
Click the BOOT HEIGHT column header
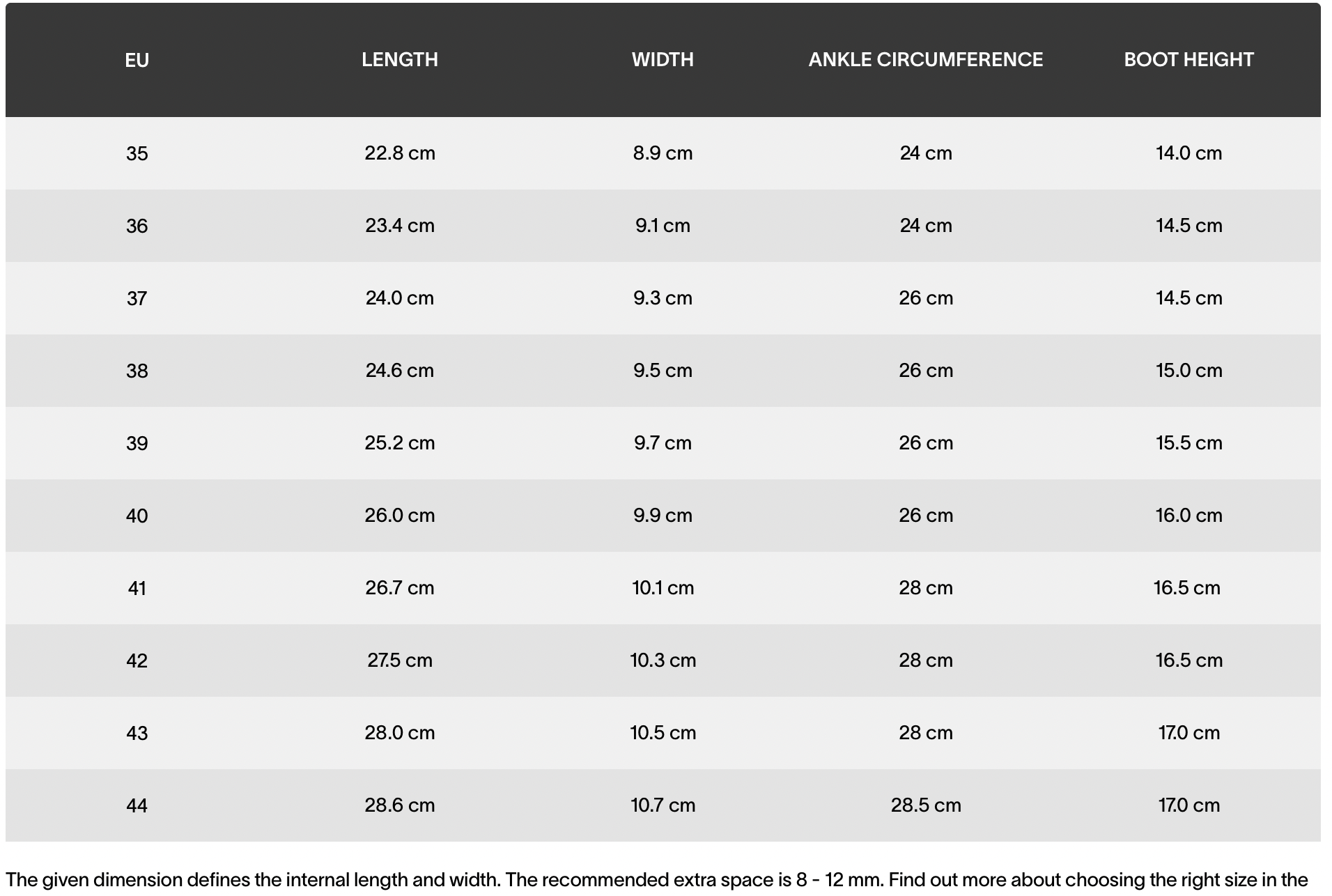[1188, 60]
